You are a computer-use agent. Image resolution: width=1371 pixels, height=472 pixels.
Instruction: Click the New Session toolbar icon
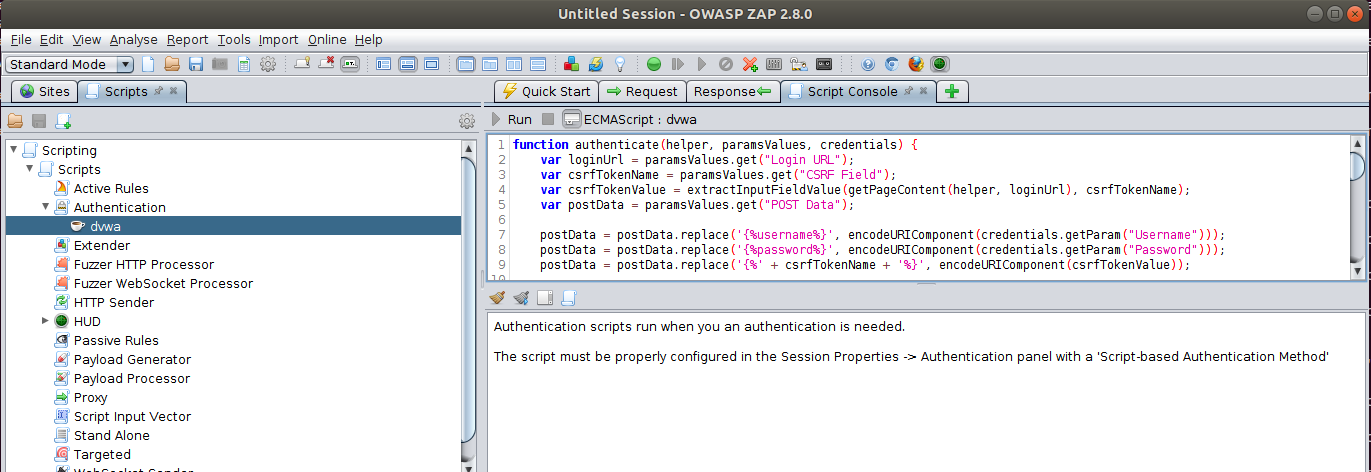point(149,64)
